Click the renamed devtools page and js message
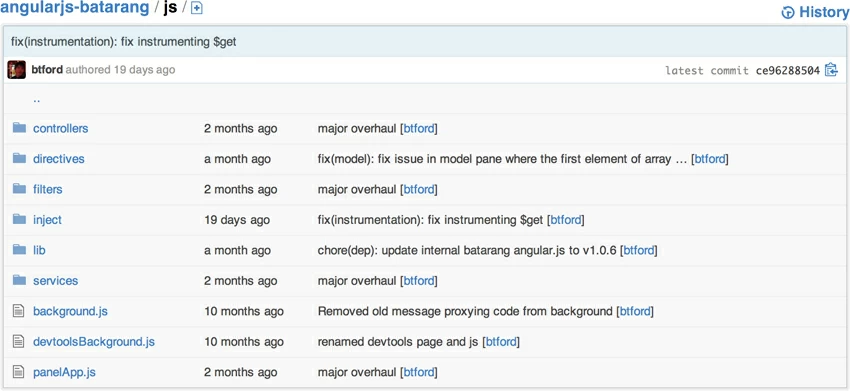850x391 pixels. click(x=398, y=342)
